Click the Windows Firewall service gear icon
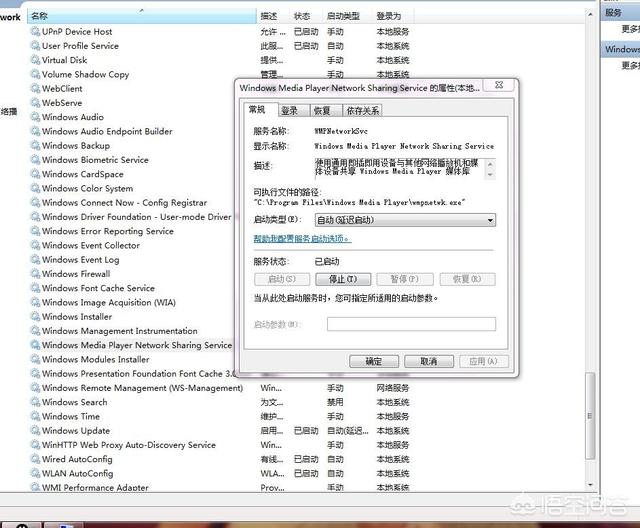This screenshot has width=640, height=528. pyautogui.click(x=35, y=274)
